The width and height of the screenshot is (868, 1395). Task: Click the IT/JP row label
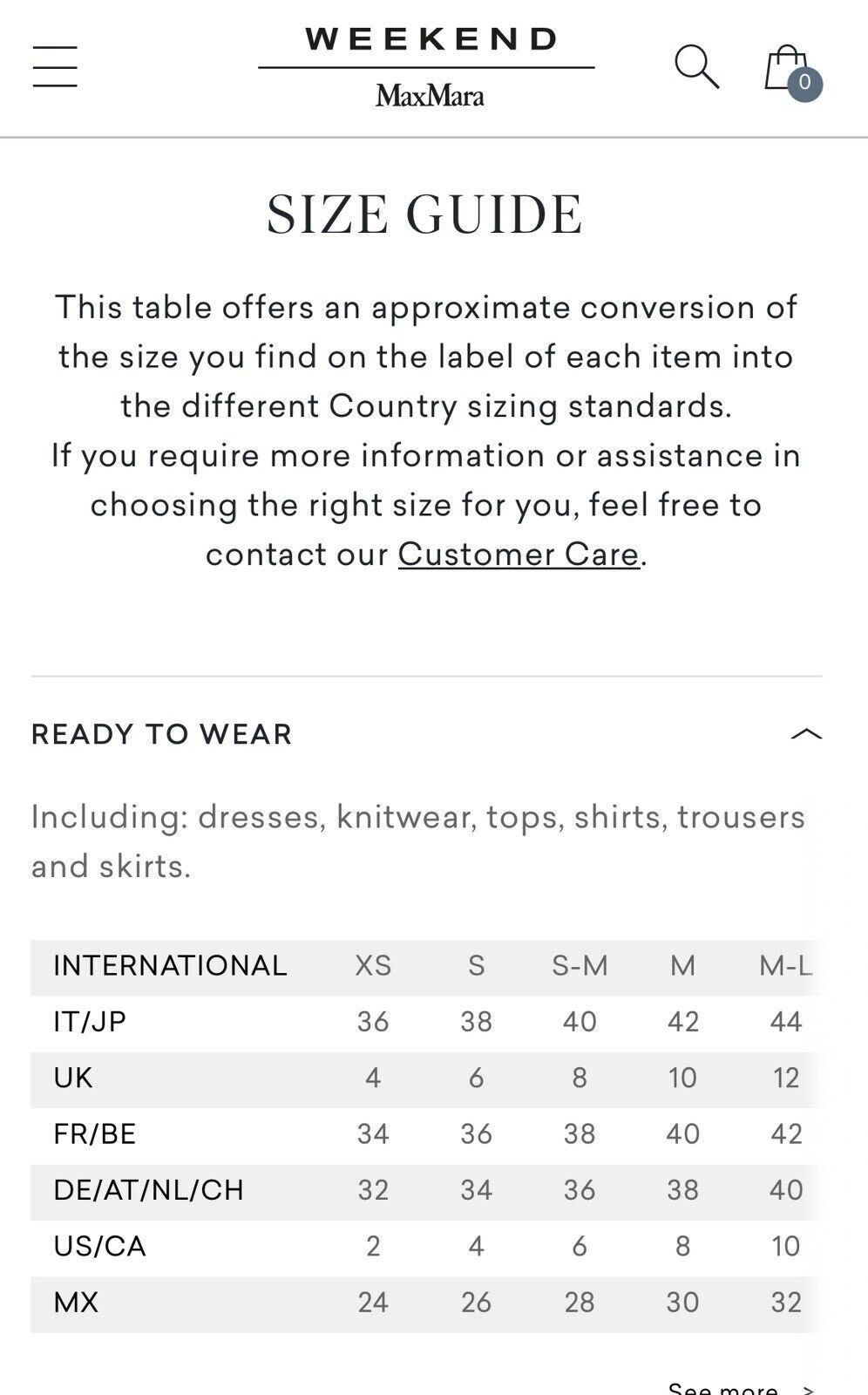coord(90,1022)
